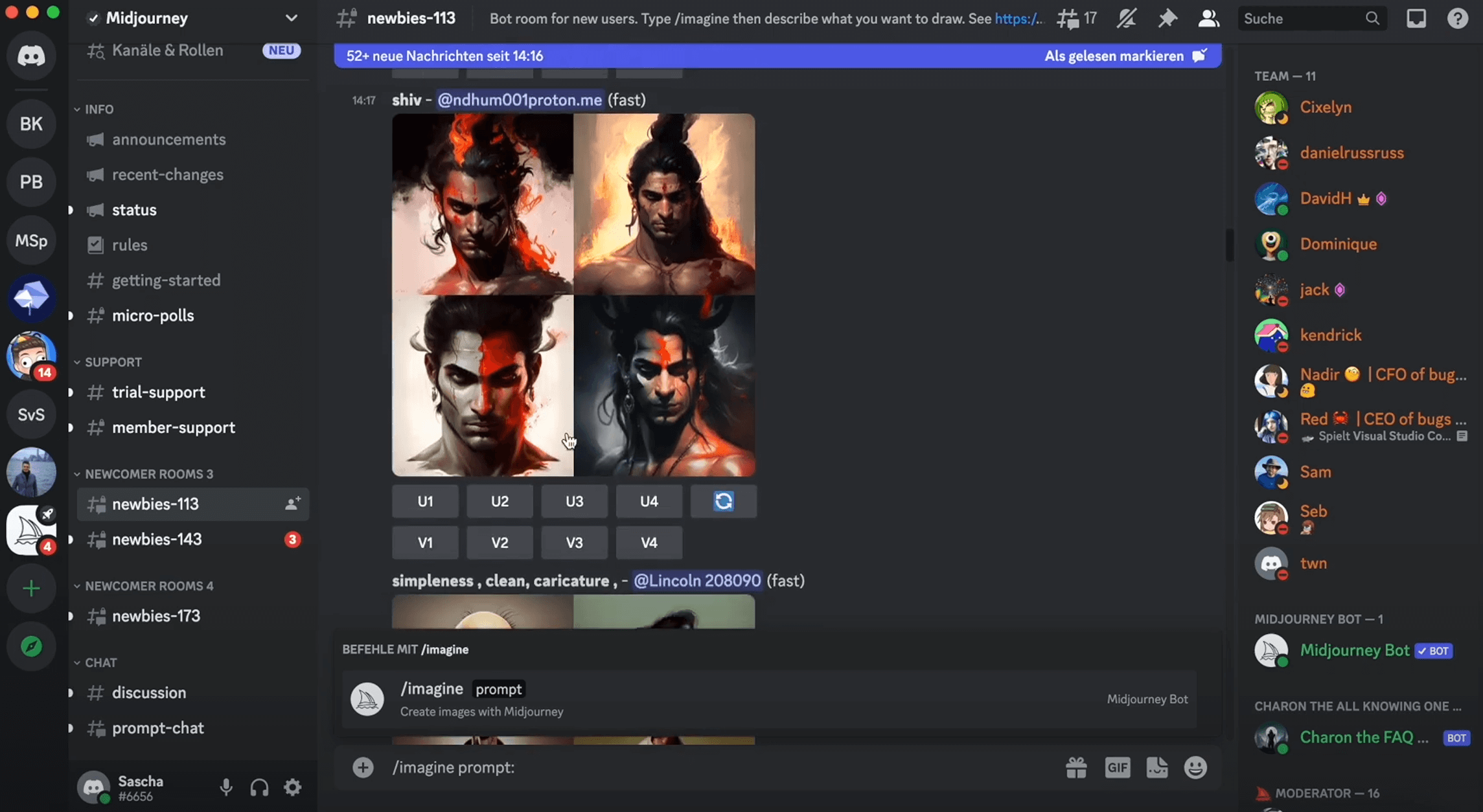Collapse NEWCOMER ROOMS 4 category

pyautogui.click(x=144, y=586)
